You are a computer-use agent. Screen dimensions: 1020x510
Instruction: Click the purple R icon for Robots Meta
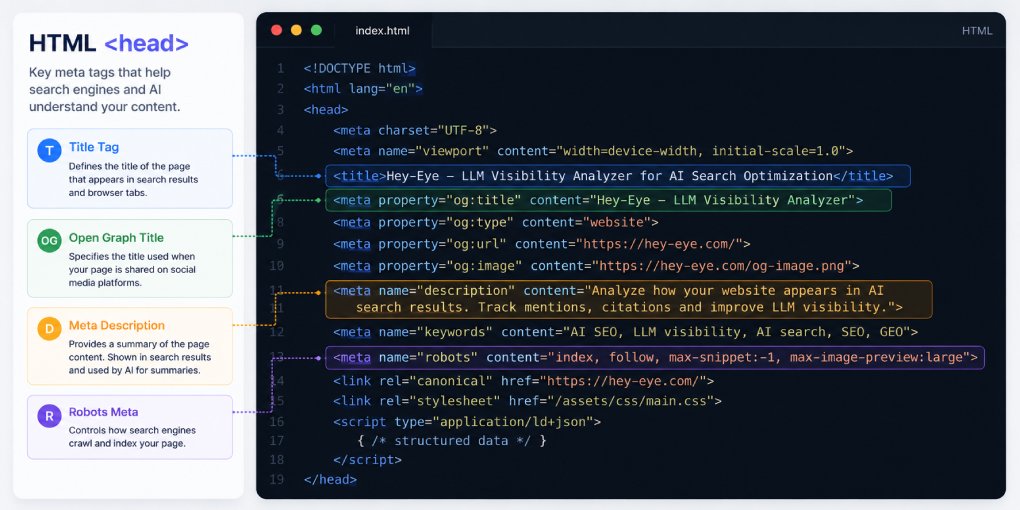[49, 416]
